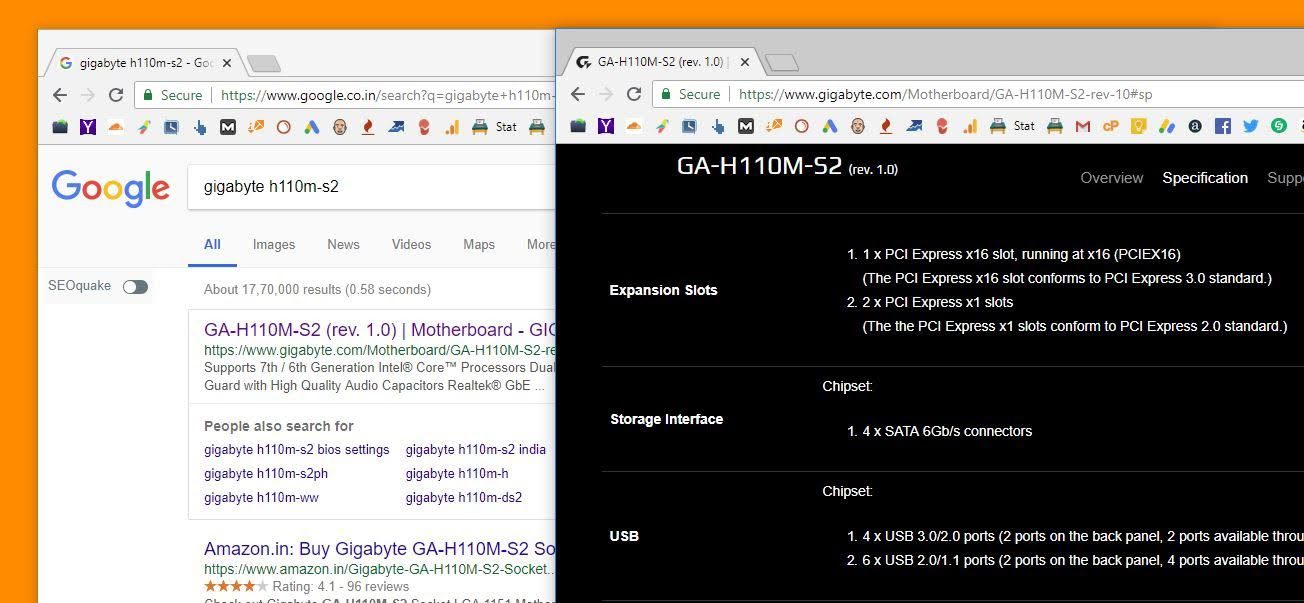Select the Videos search tab
Image resolution: width=1304 pixels, height=603 pixels.
pyautogui.click(x=411, y=244)
